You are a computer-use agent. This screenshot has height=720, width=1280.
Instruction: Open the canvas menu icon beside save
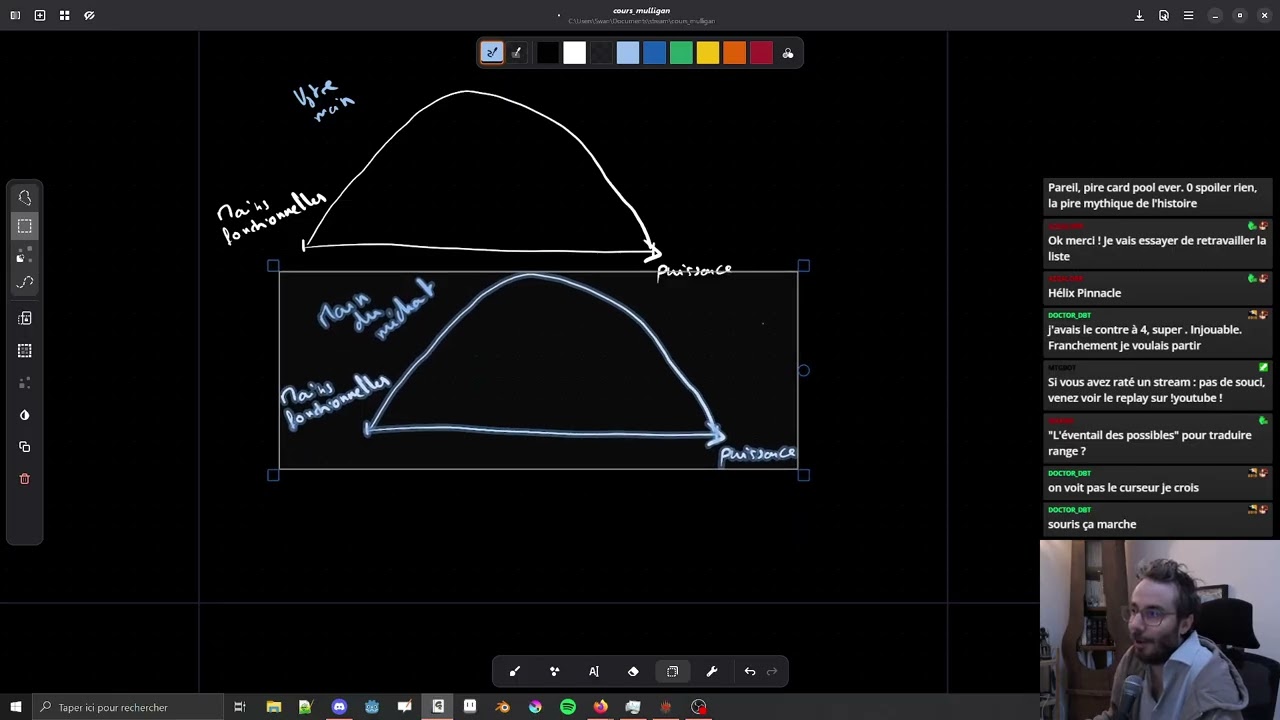pos(1164,15)
